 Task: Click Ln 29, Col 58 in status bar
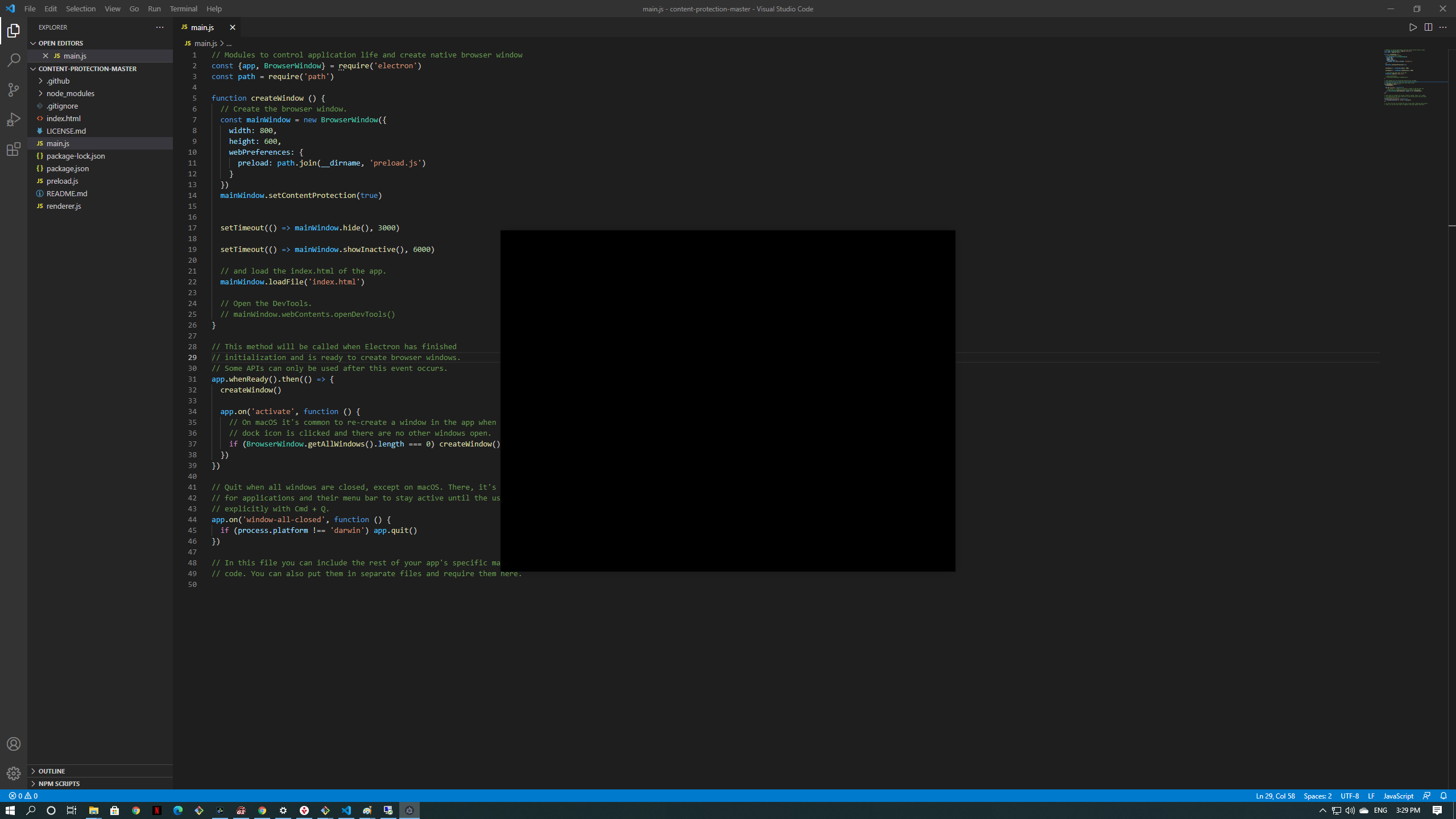click(x=1275, y=796)
